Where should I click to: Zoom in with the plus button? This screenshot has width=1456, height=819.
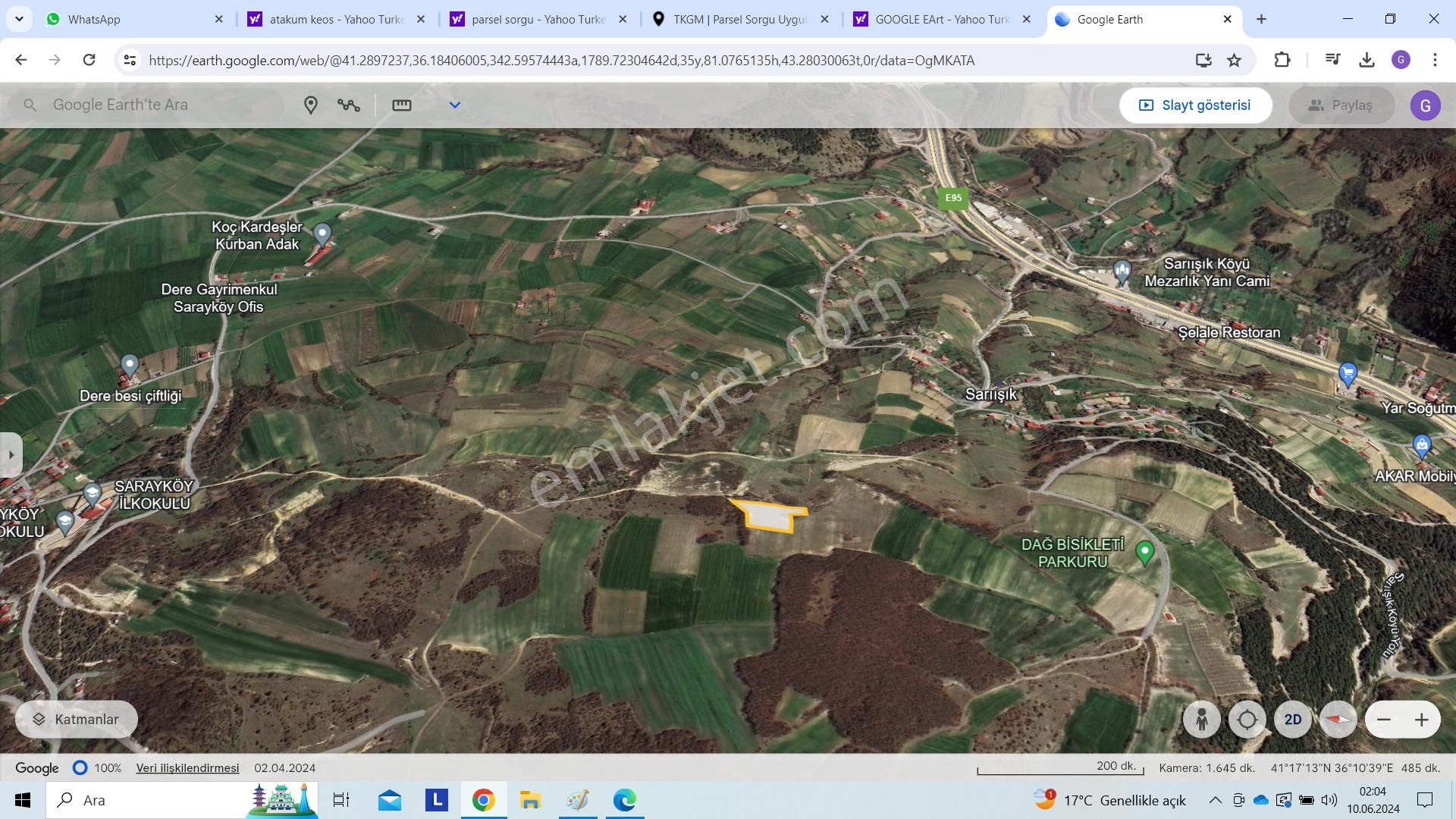point(1421,720)
